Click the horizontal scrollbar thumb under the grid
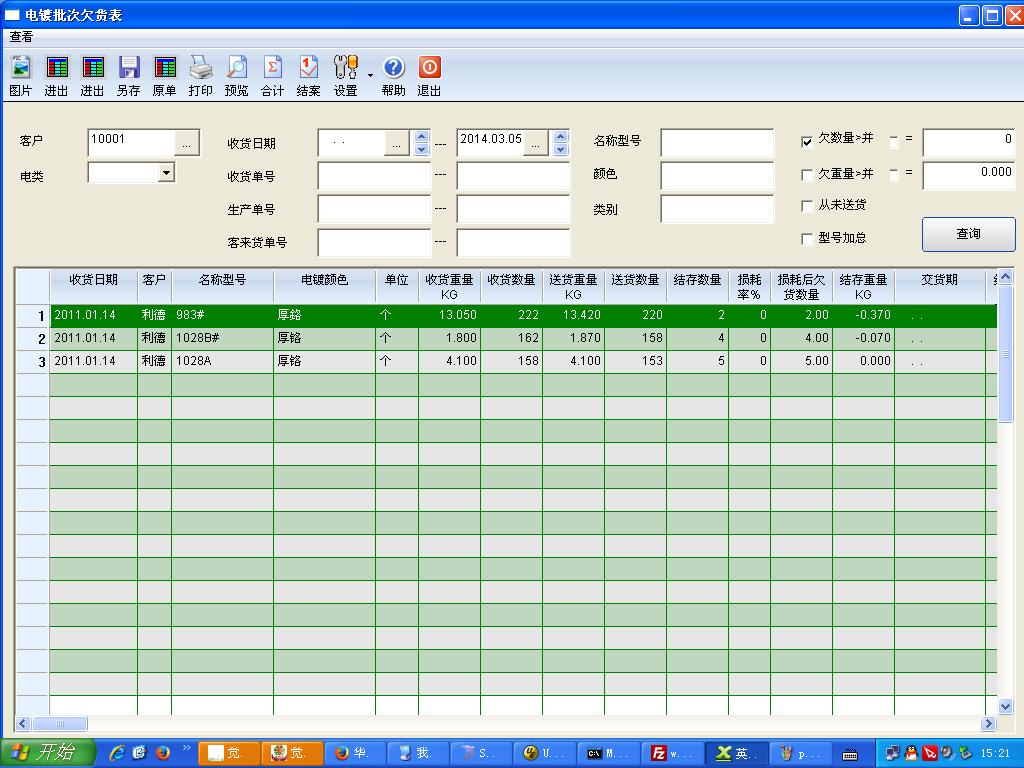Image resolution: width=1024 pixels, height=768 pixels. tap(59, 724)
